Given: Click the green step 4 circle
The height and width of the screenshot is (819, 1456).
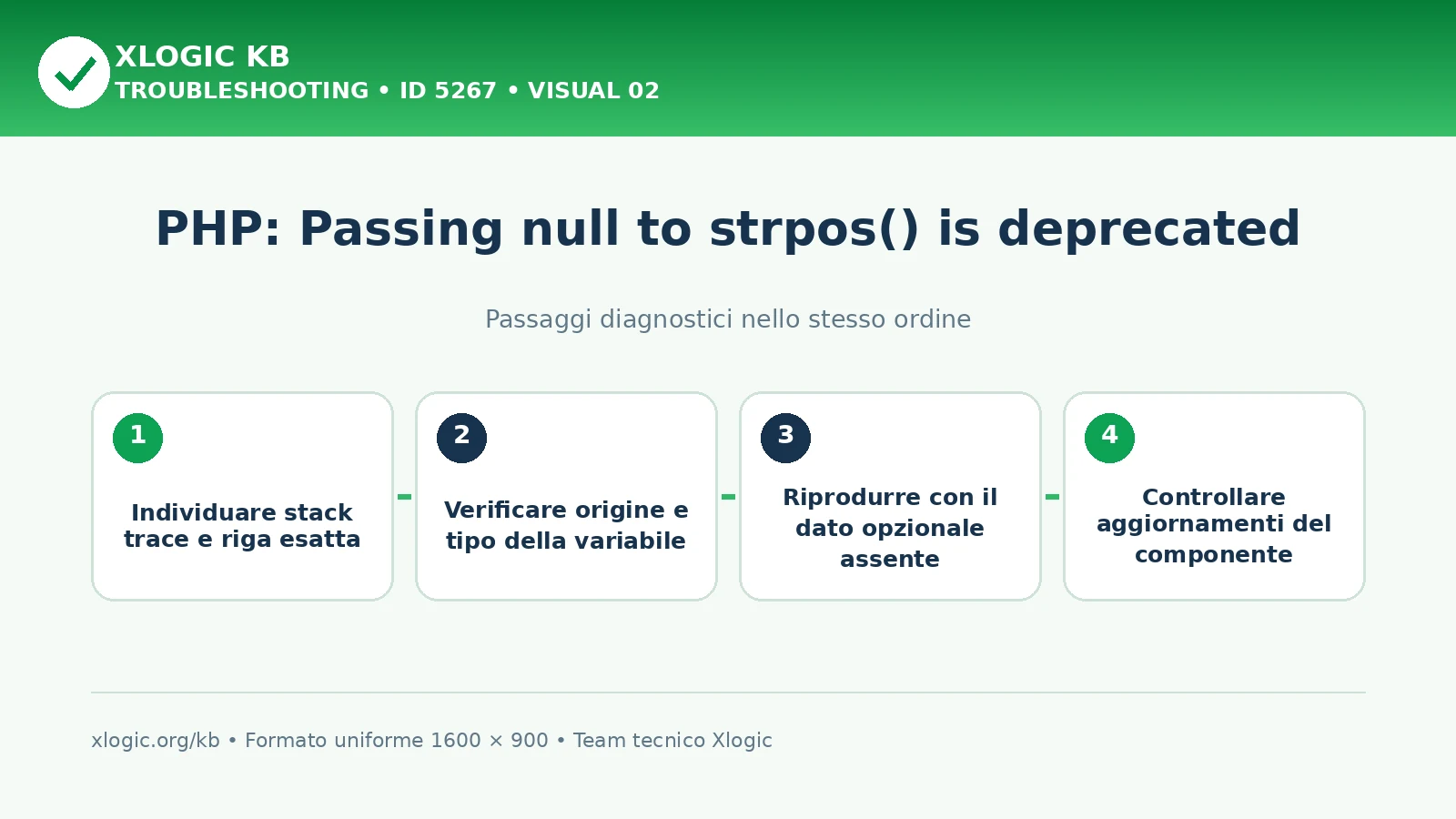Looking at the screenshot, I should [1110, 438].
